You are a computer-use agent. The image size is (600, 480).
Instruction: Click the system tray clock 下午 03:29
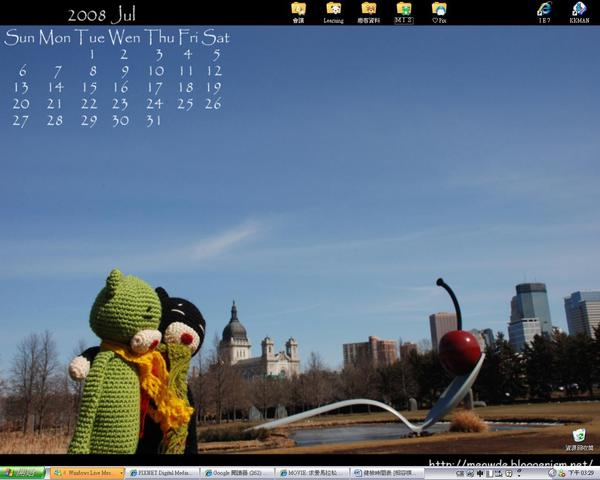[581, 473]
